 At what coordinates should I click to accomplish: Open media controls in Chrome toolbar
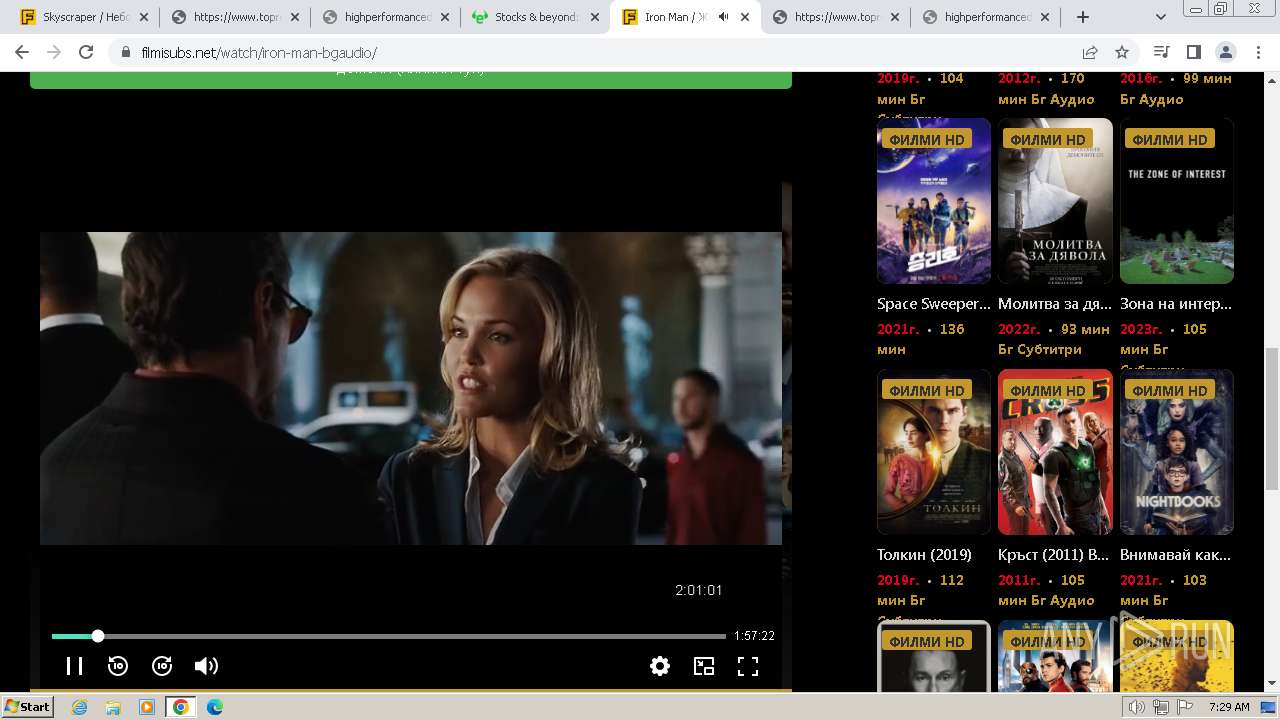[1161, 52]
